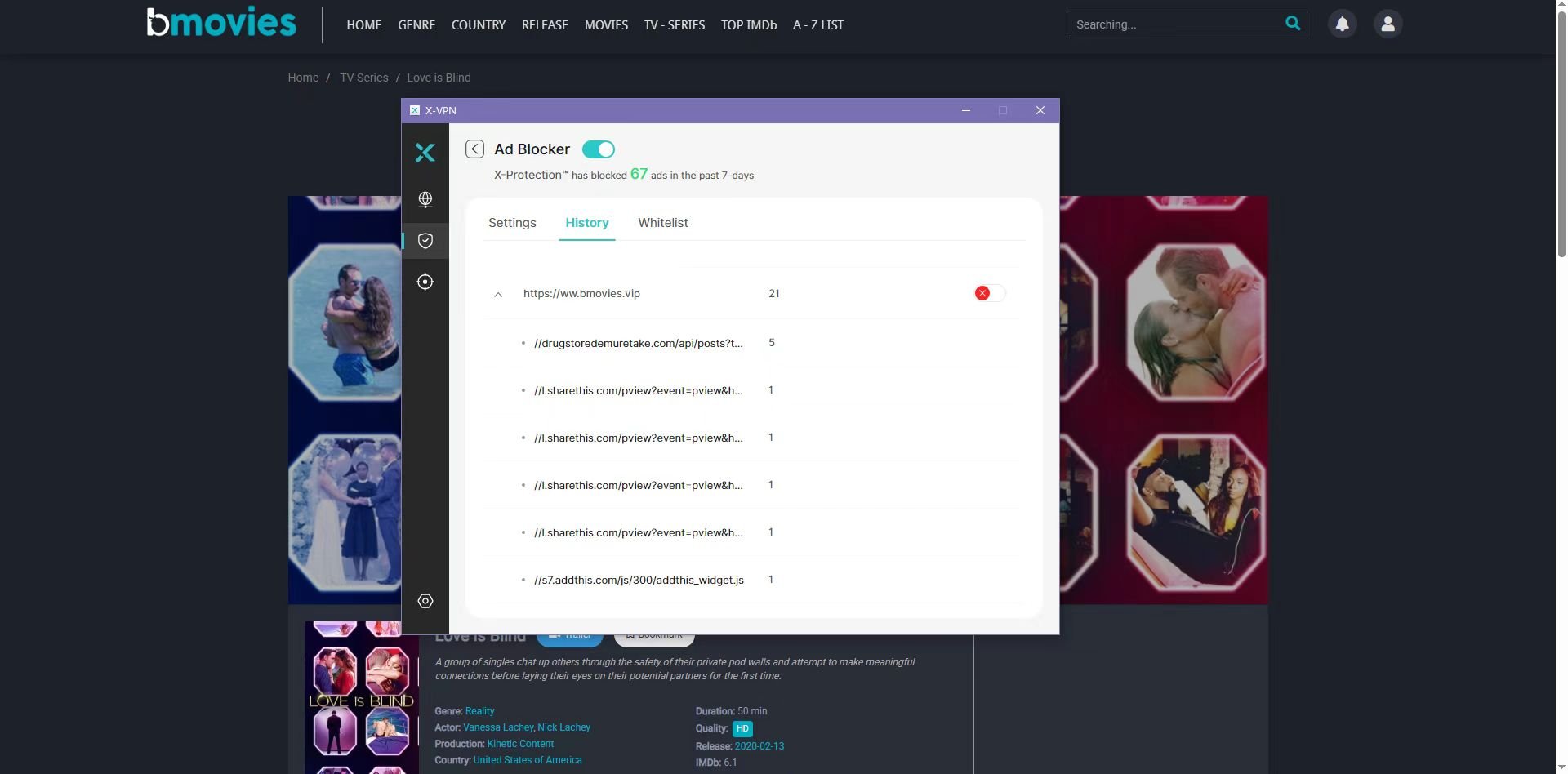Click the HD quality badge

coord(742,728)
